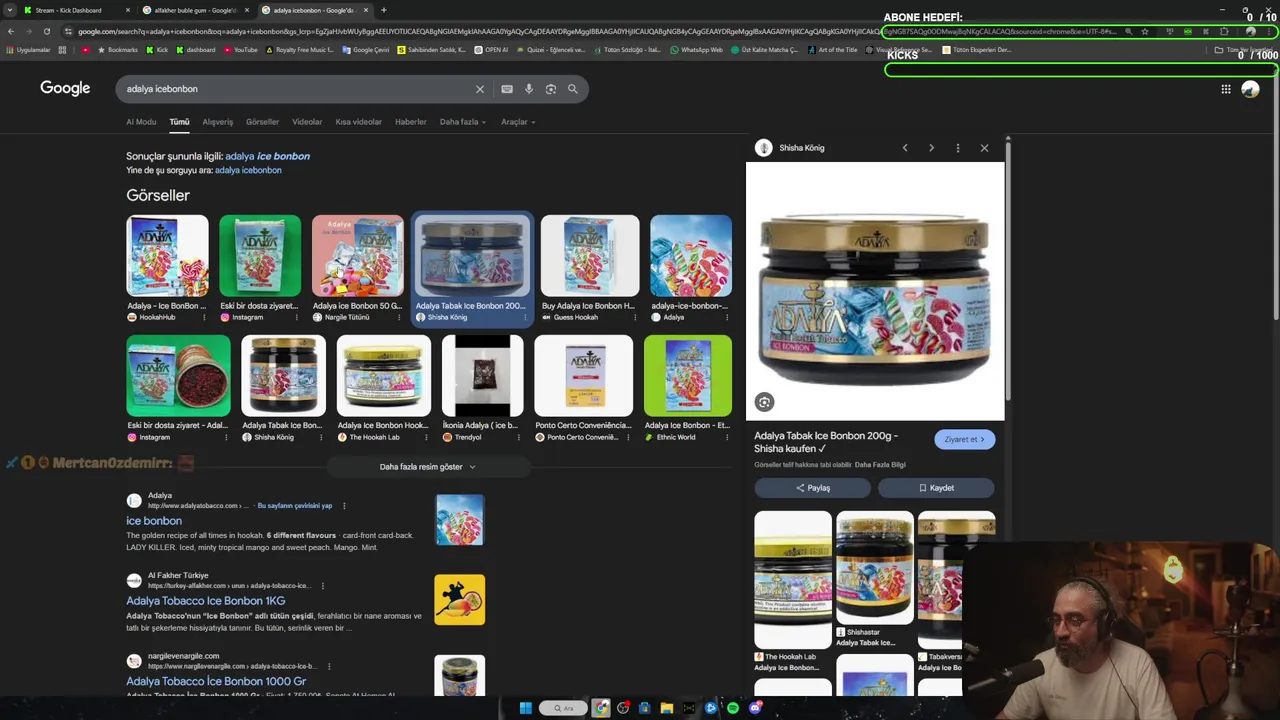
Task: Open File Explorer from taskbar
Action: (x=667, y=708)
